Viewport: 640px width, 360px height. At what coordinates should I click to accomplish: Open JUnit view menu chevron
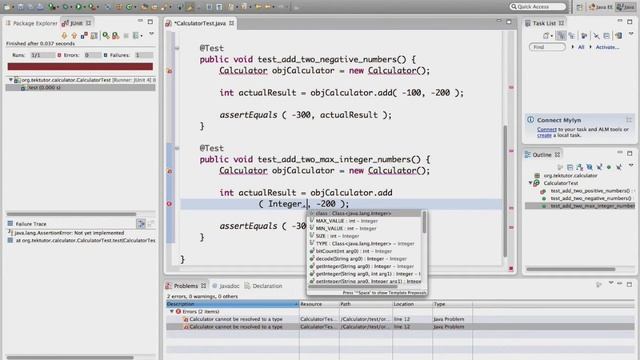(151, 34)
